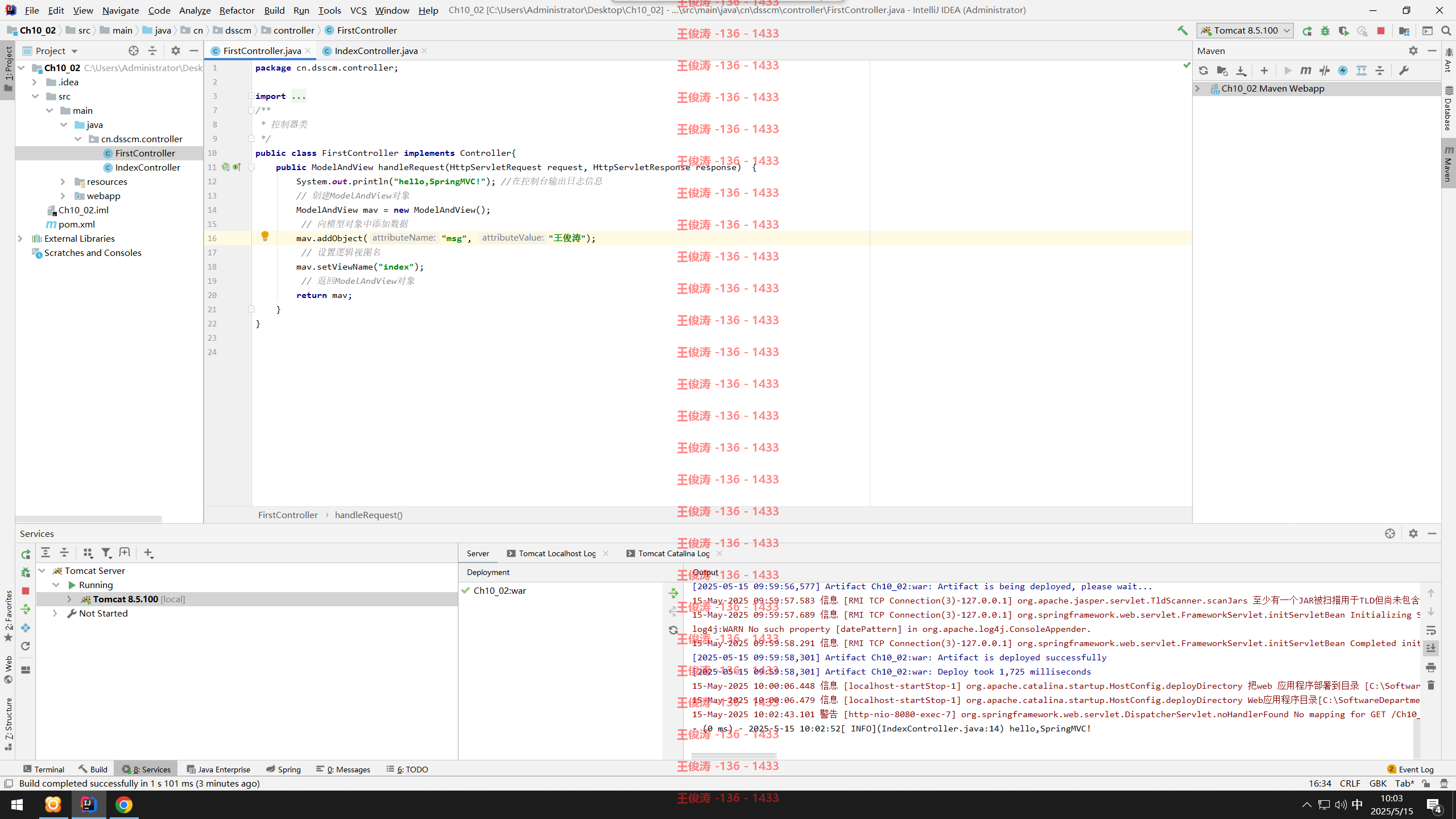Unfold the collapsed import statements
1456x819 pixels.
251,96
